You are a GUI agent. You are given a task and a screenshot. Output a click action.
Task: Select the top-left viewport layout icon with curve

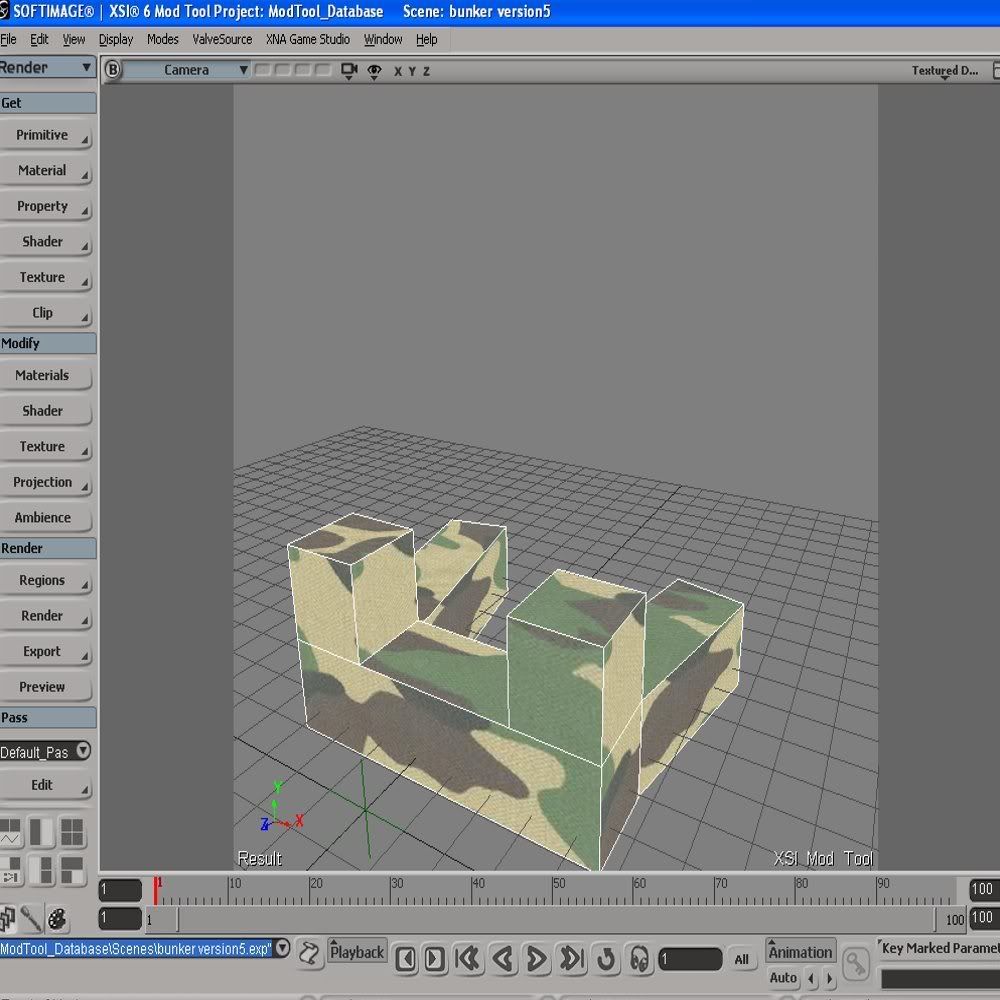[10, 832]
